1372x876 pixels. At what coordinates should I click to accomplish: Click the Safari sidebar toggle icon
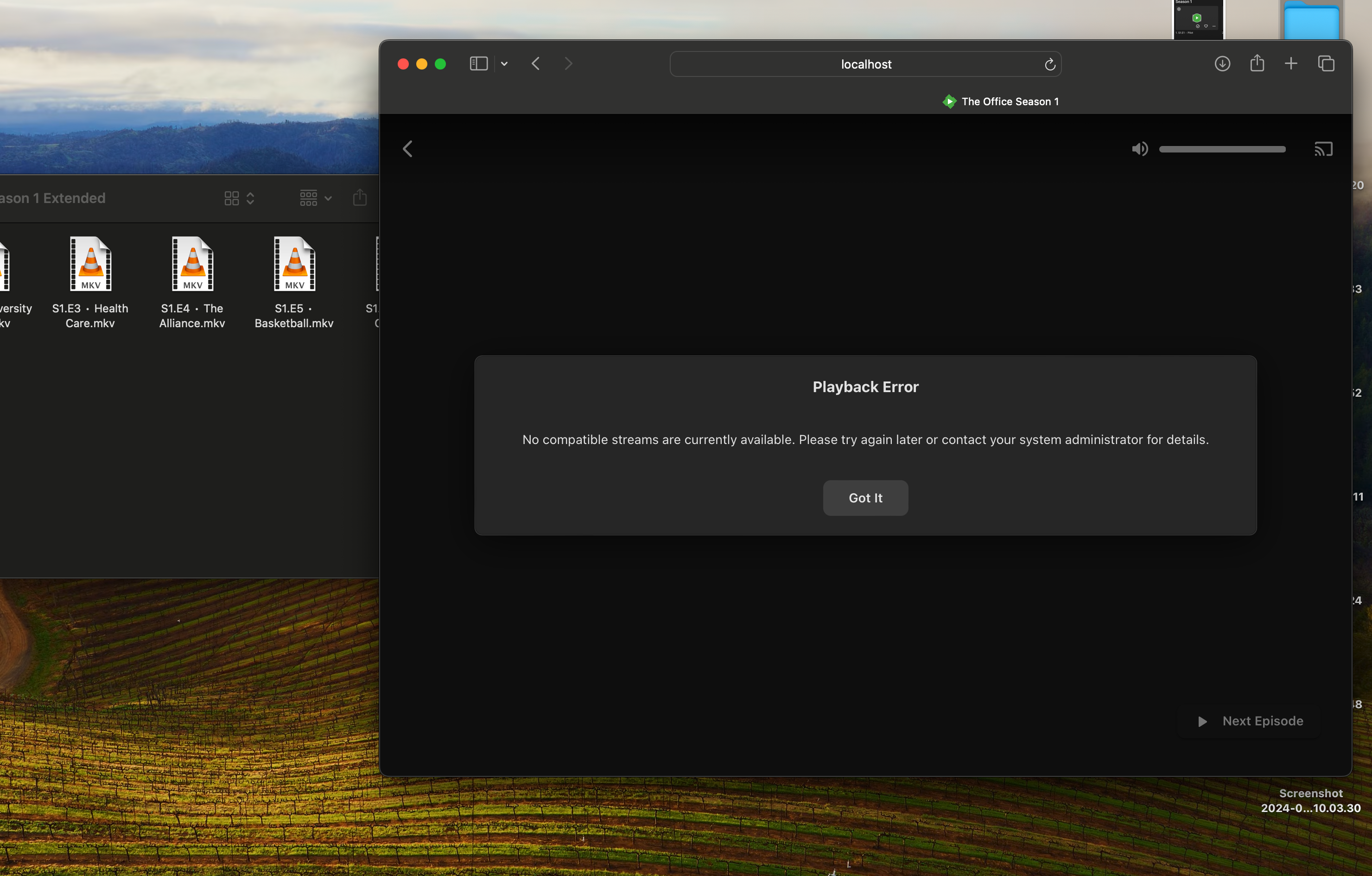click(x=478, y=64)
